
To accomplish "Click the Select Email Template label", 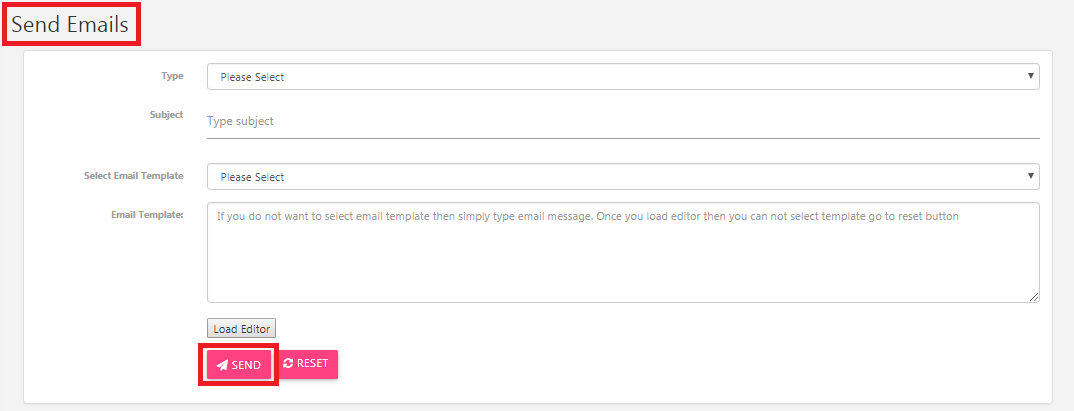I will (x=134, y=176).
